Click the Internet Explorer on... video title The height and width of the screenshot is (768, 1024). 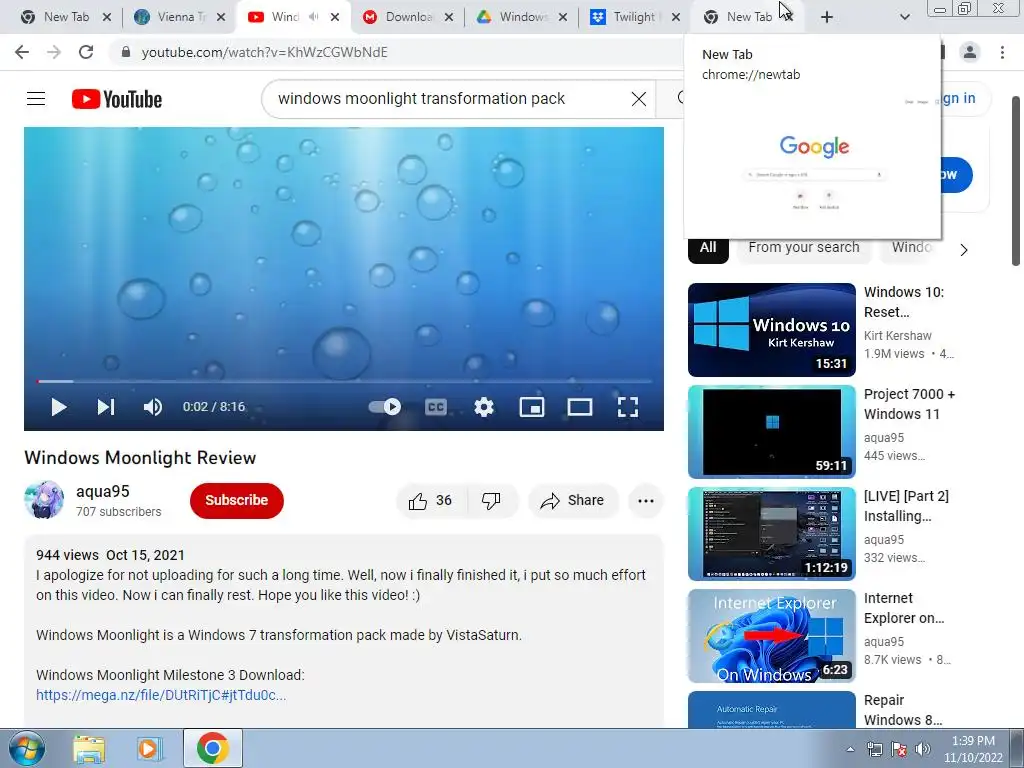point(904,608)
